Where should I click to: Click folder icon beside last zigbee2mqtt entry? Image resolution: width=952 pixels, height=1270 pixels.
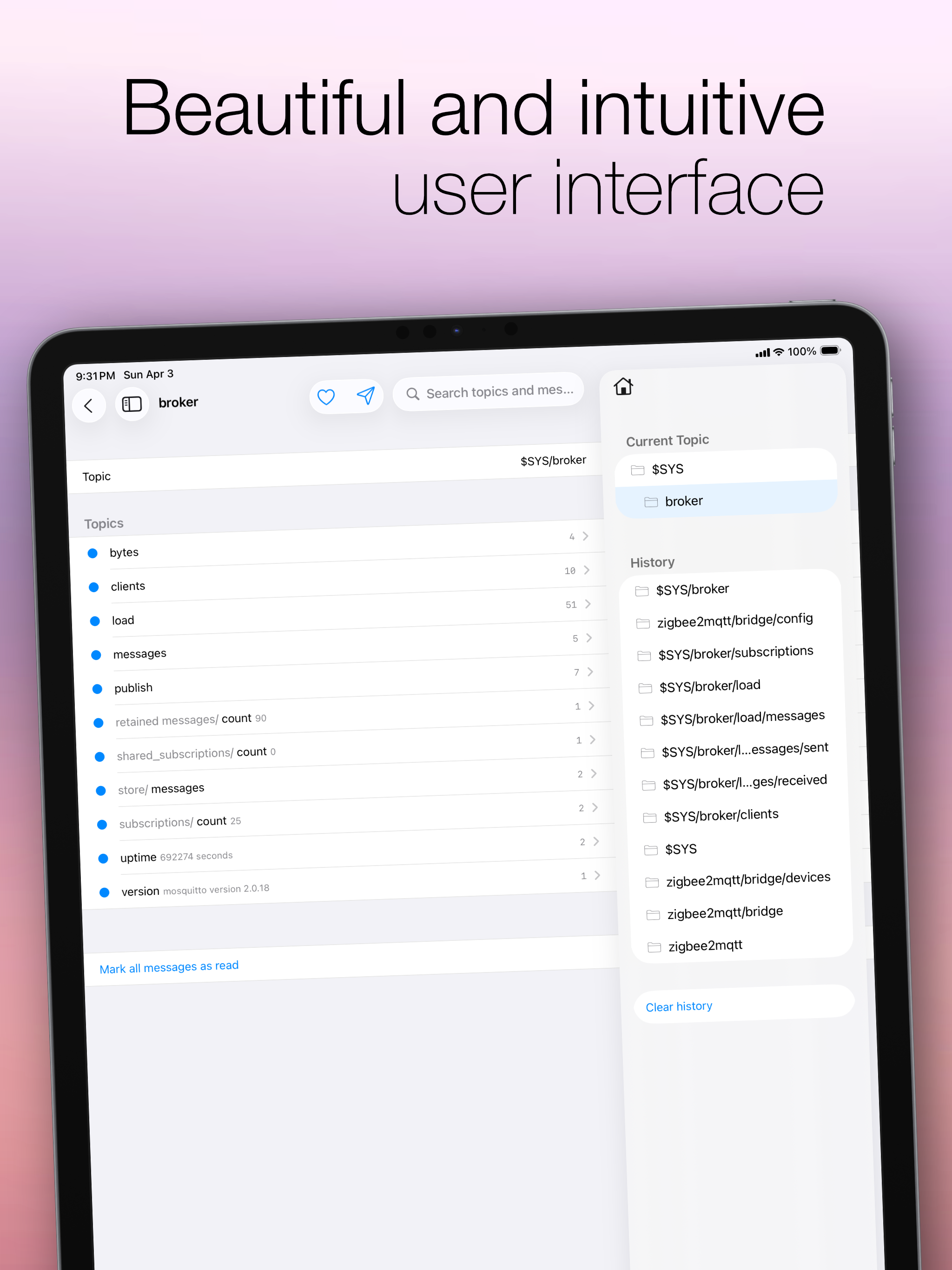(654, 947)
